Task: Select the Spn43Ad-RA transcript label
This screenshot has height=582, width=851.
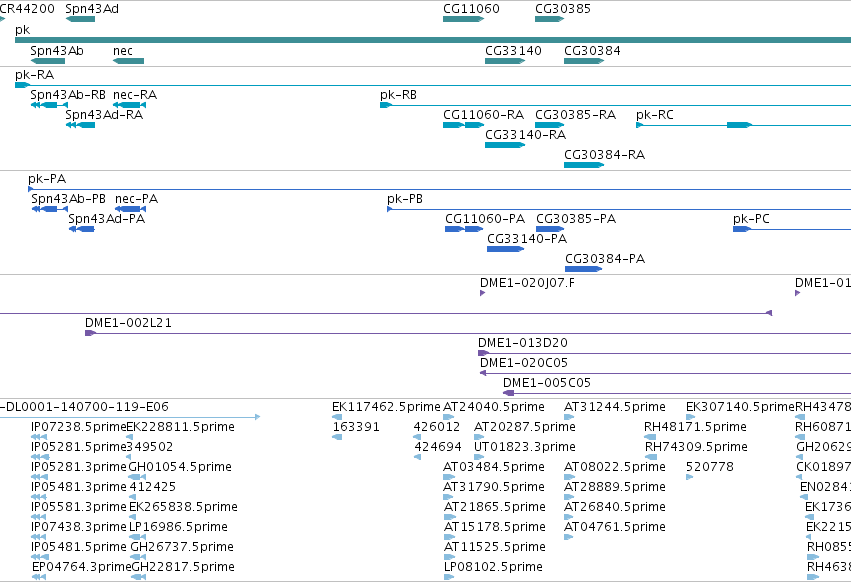Action: (x=104, y=115)
